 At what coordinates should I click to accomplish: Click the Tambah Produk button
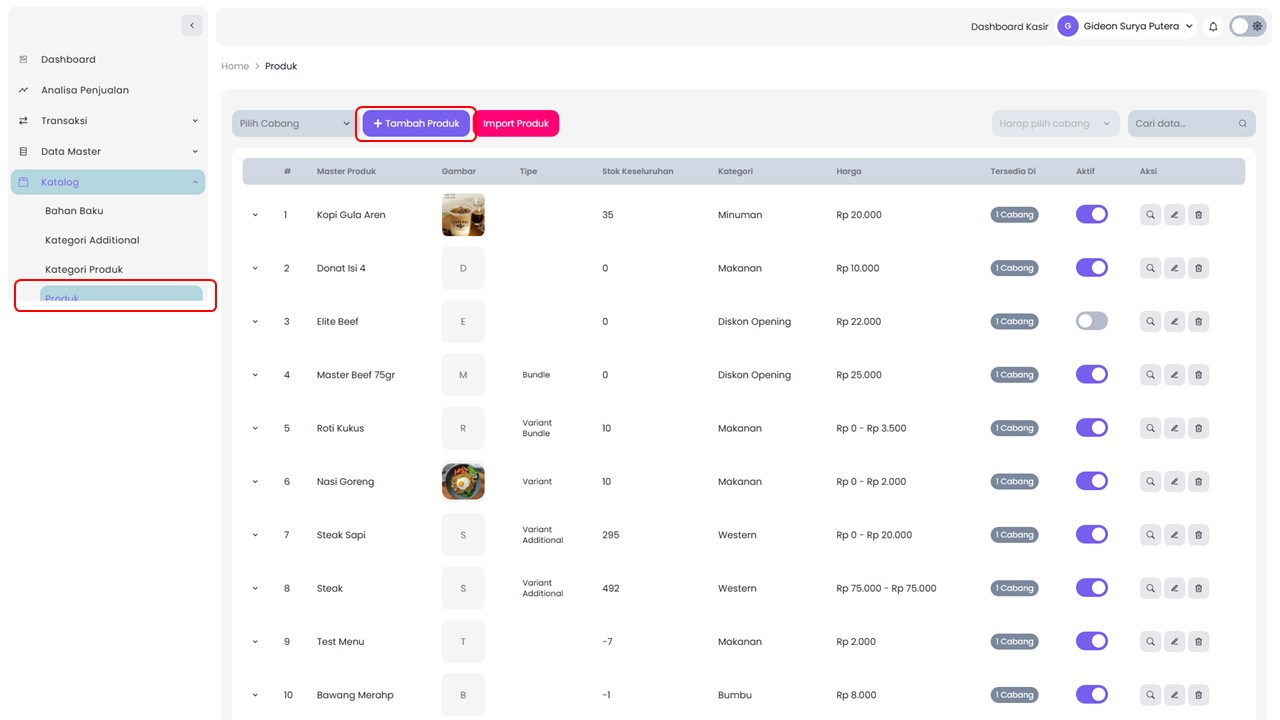416,124
